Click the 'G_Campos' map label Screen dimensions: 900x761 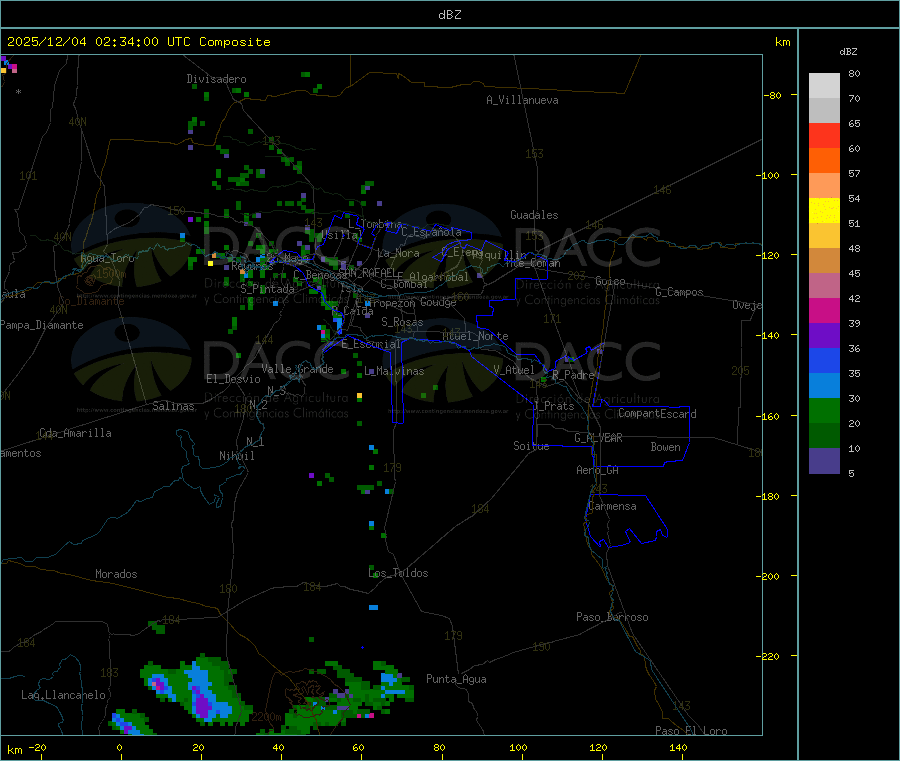pyautogui.click(x=679, y=292)
